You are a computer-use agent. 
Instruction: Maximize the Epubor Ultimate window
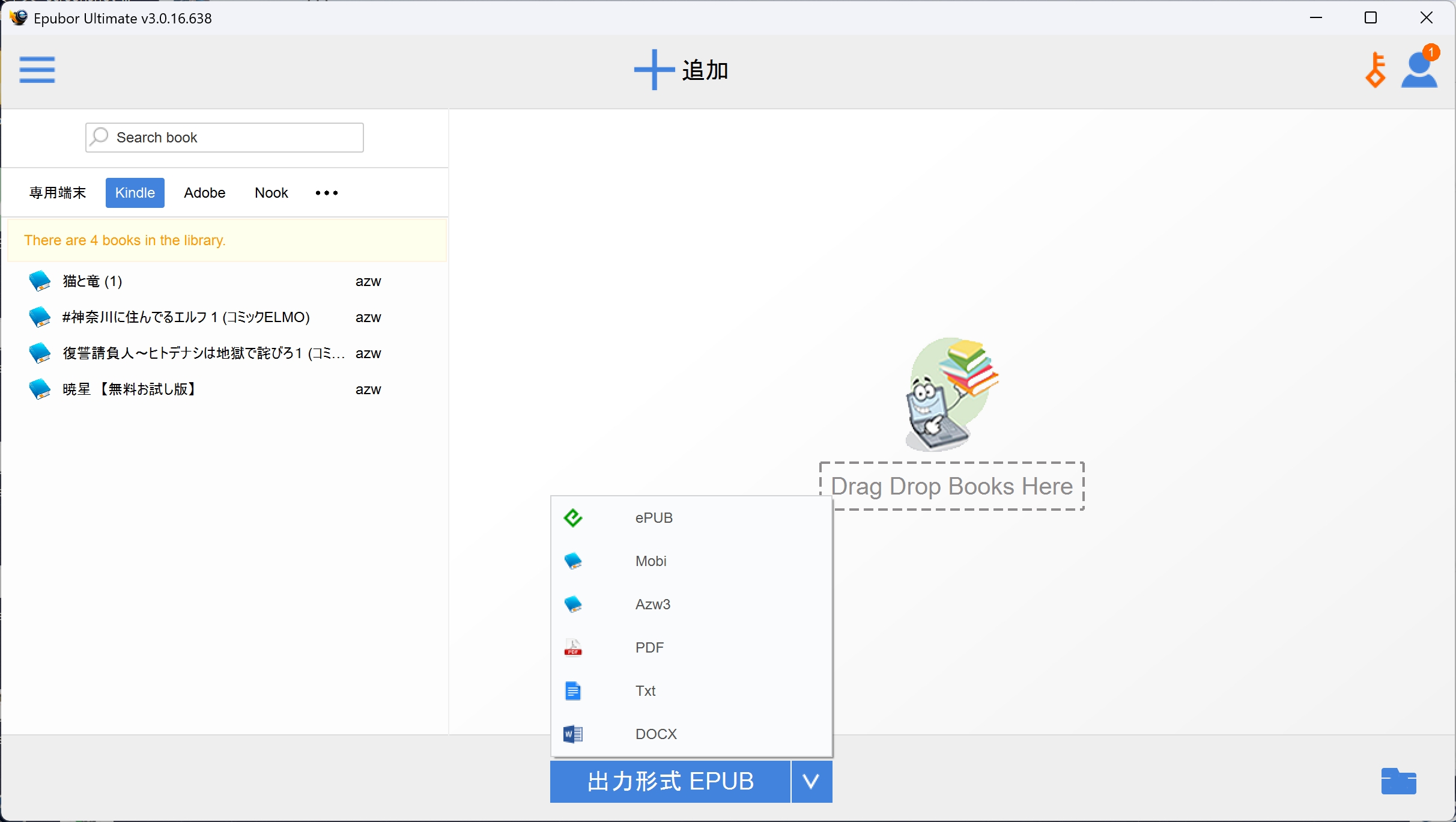(x=1371, y=17)
